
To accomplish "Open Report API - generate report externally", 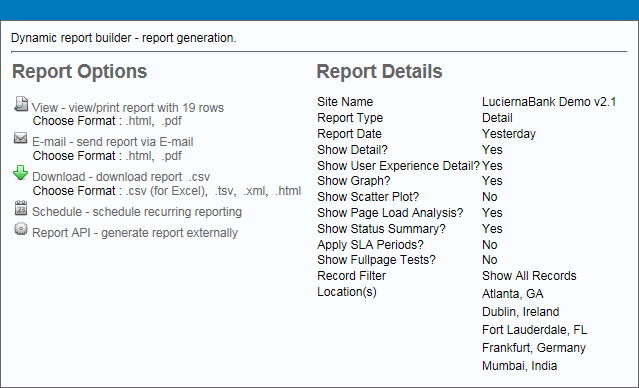I will (x=135, y=233).
